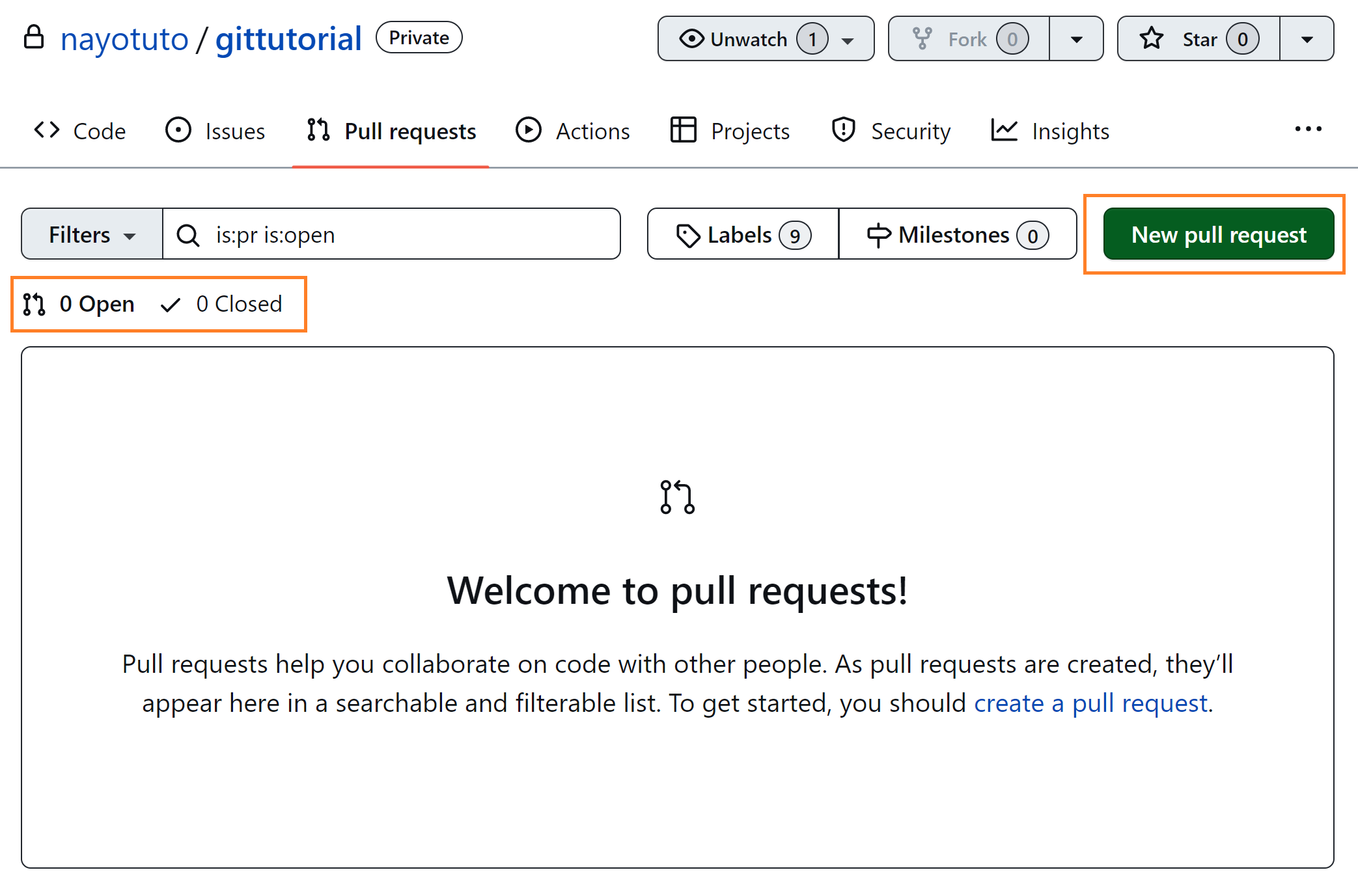Open the Star lists dropdown arrow
1358x896 pixels.
pyautogui.click(x=1307, y=39)
